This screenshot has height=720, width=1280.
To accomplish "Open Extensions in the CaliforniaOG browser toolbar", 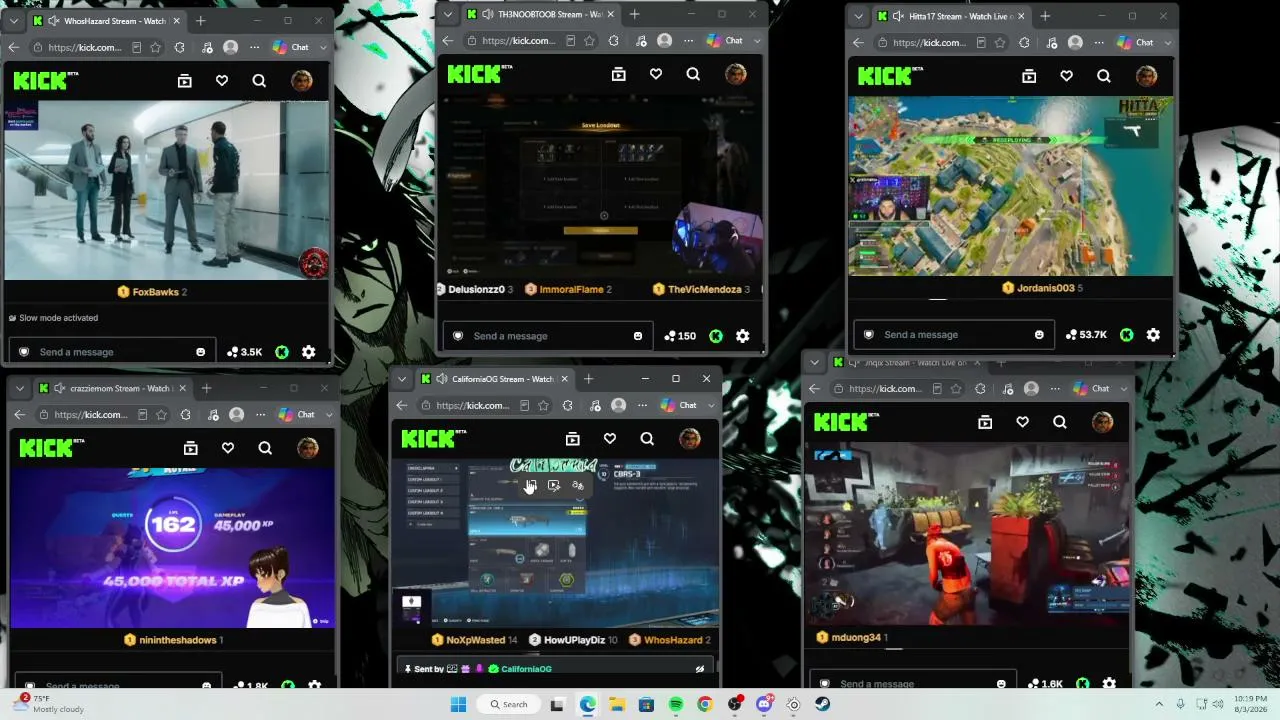I will (568, 405).
